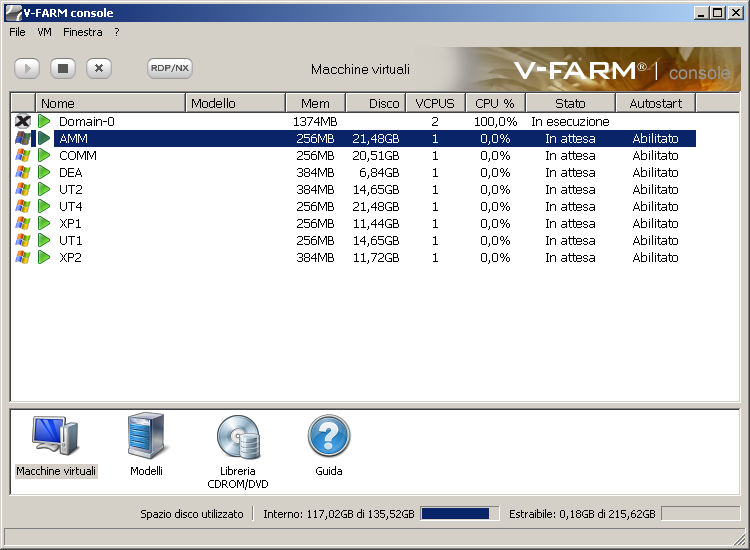
Task: Click the Estraibile: 0,18GB di 215,62GB text
Action: click(582, 514)
